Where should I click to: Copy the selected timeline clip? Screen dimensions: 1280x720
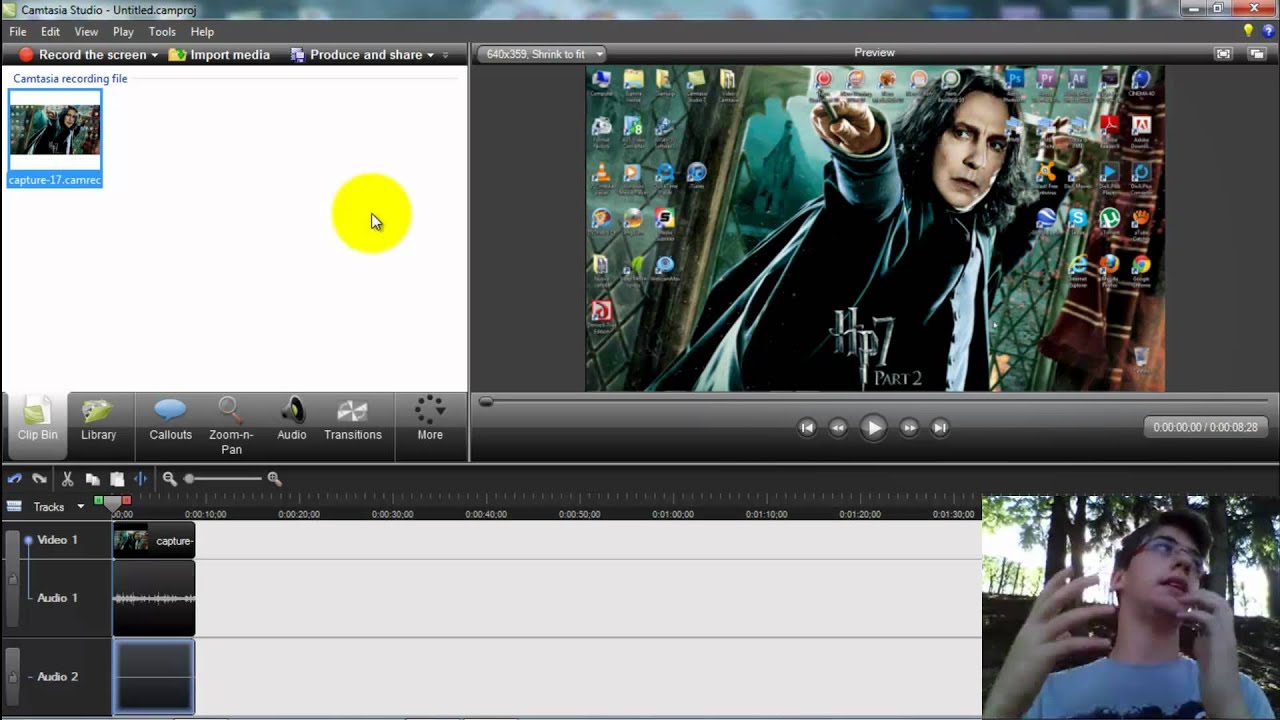[92, 479]
